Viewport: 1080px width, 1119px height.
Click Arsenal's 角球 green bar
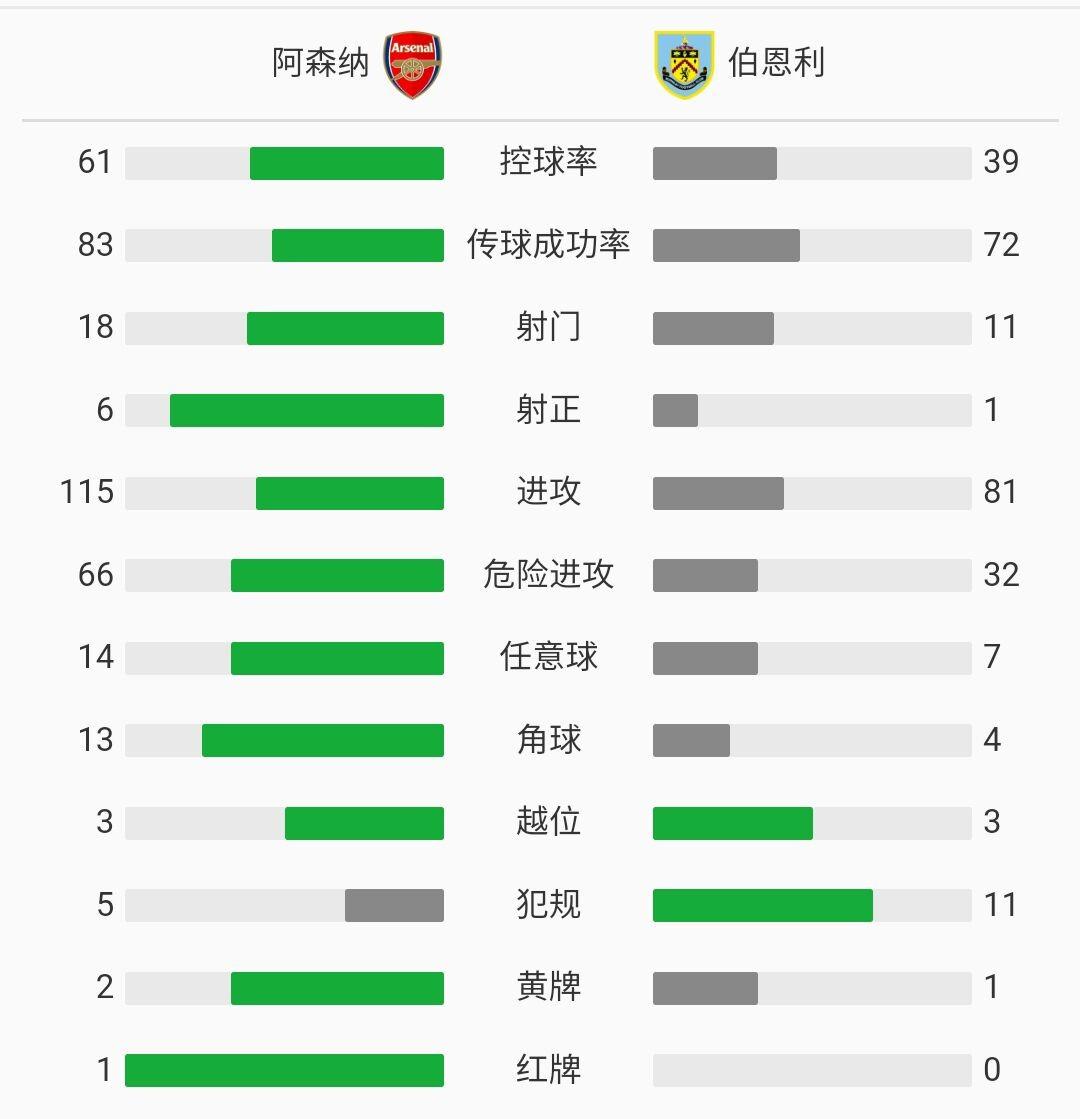pos(323,741)
